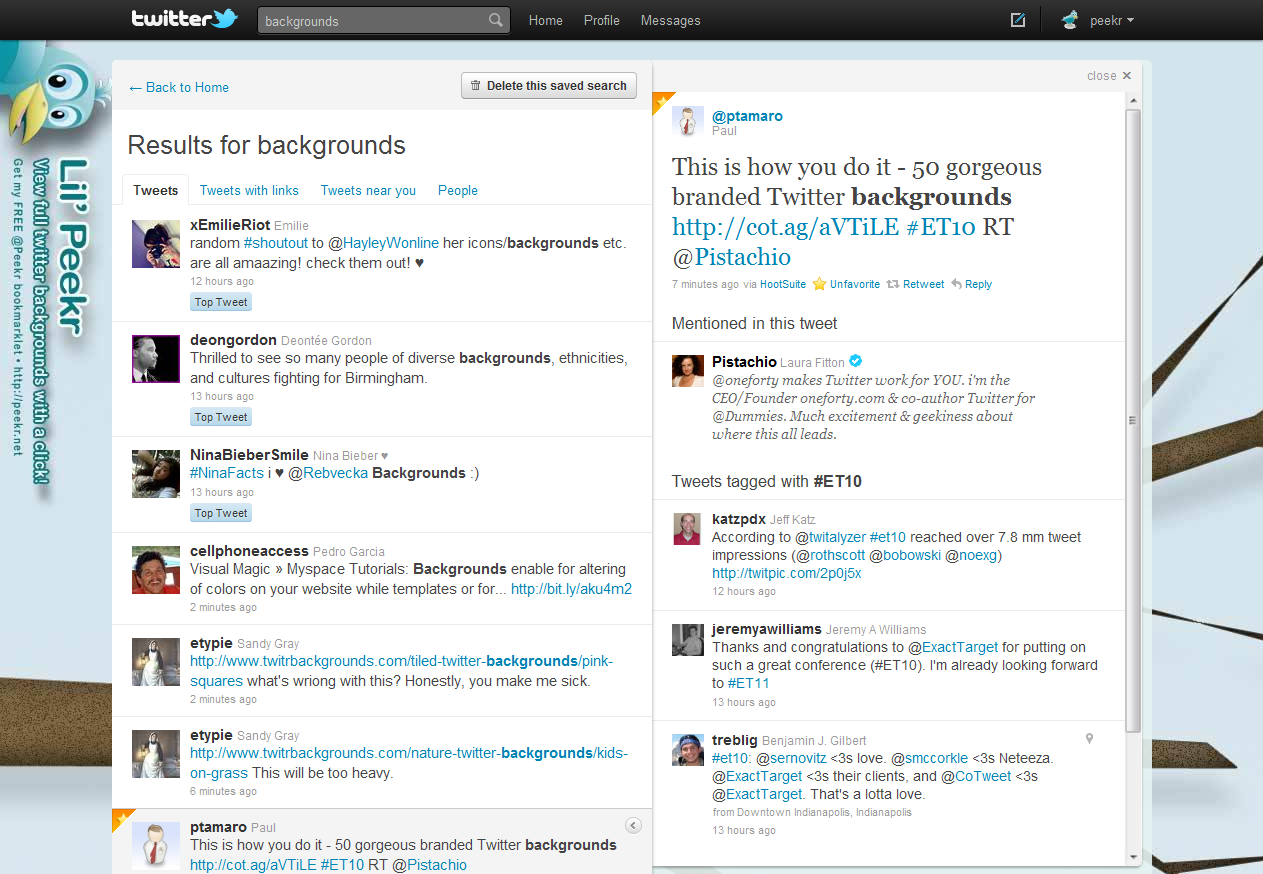1263x874 pixels.
Task: Click cellphoneaccess avatar thumbnail
Action: pos(156,570)
